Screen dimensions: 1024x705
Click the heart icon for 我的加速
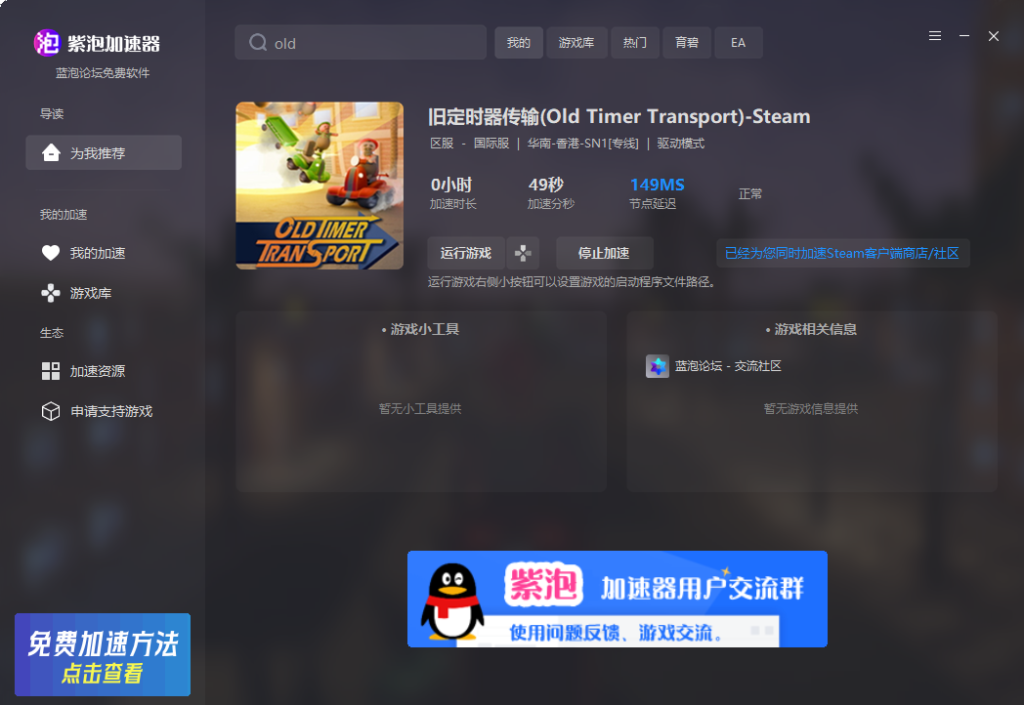tap(51, 253)
